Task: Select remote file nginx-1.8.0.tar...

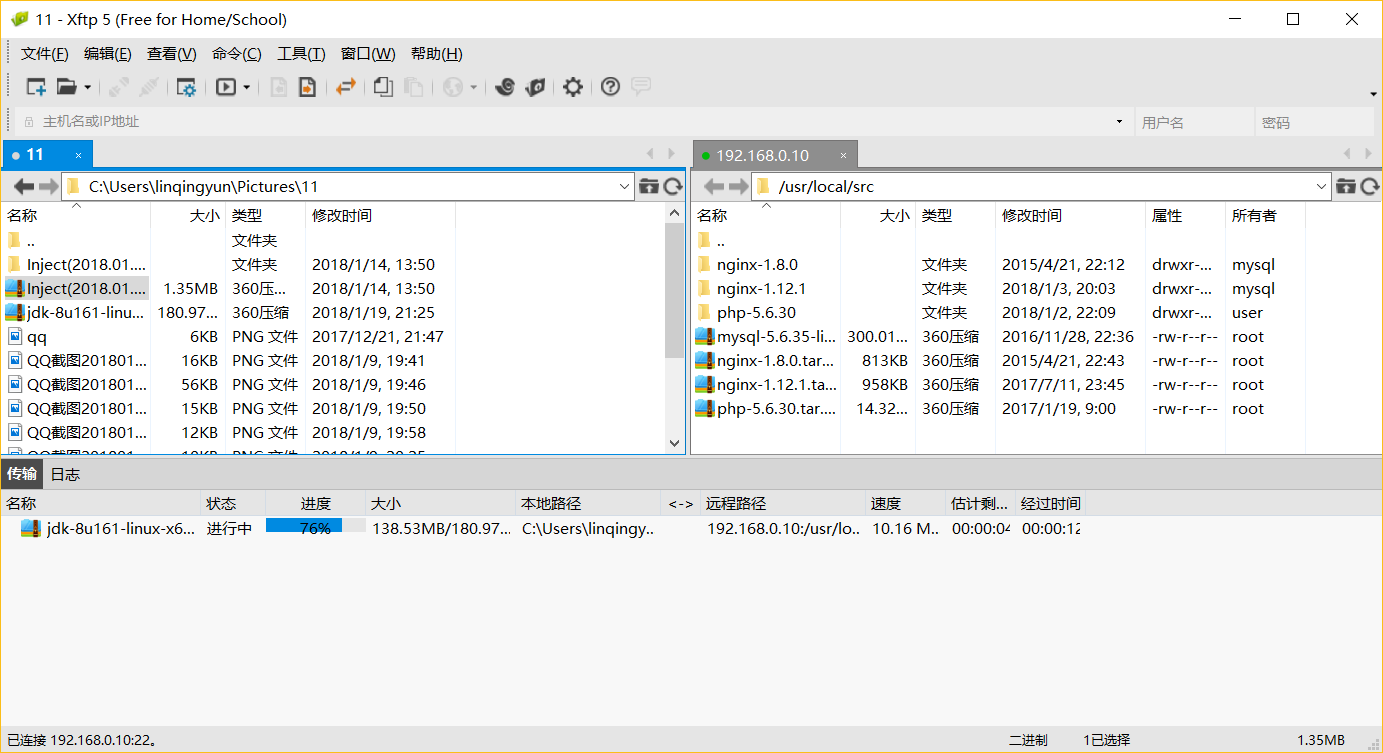Action: point(765,360)
